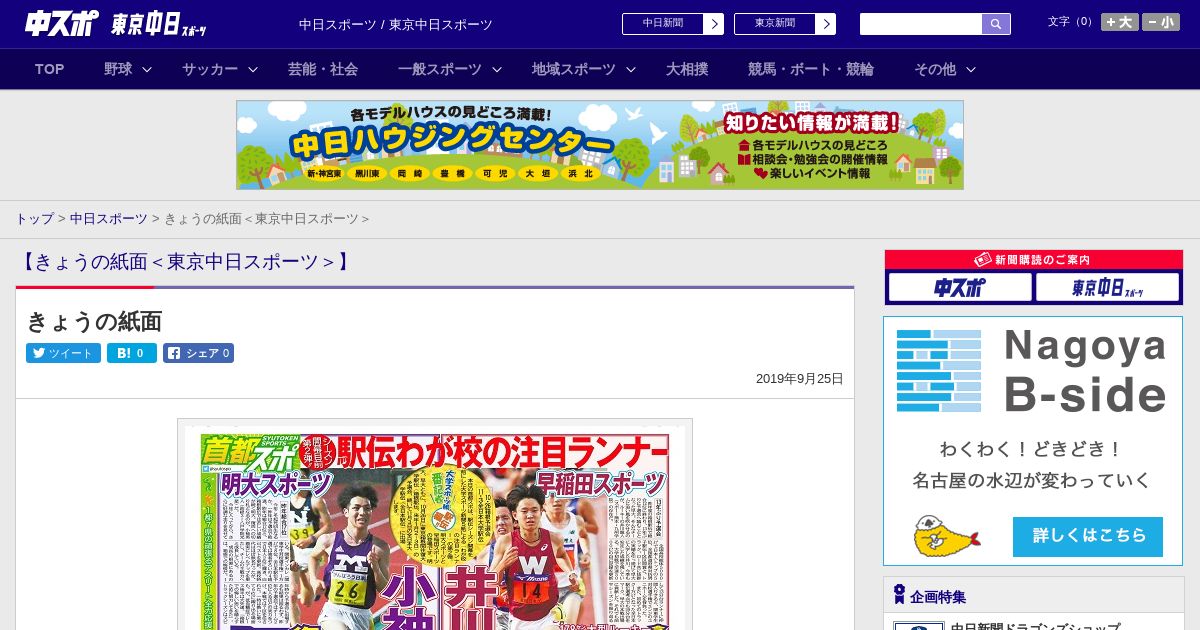Open the サッカー menu
1200x630 pixels.
pos(210,69)
